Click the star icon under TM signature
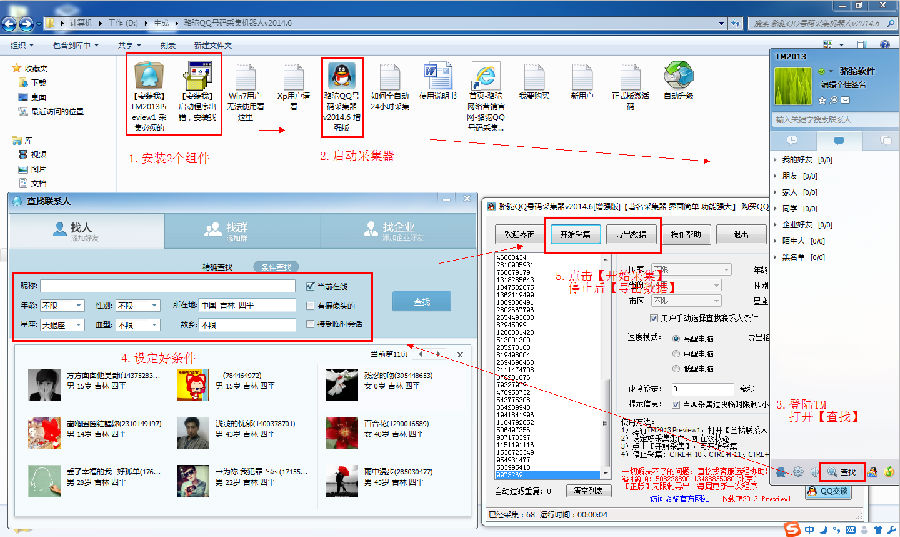 [822, 100]
